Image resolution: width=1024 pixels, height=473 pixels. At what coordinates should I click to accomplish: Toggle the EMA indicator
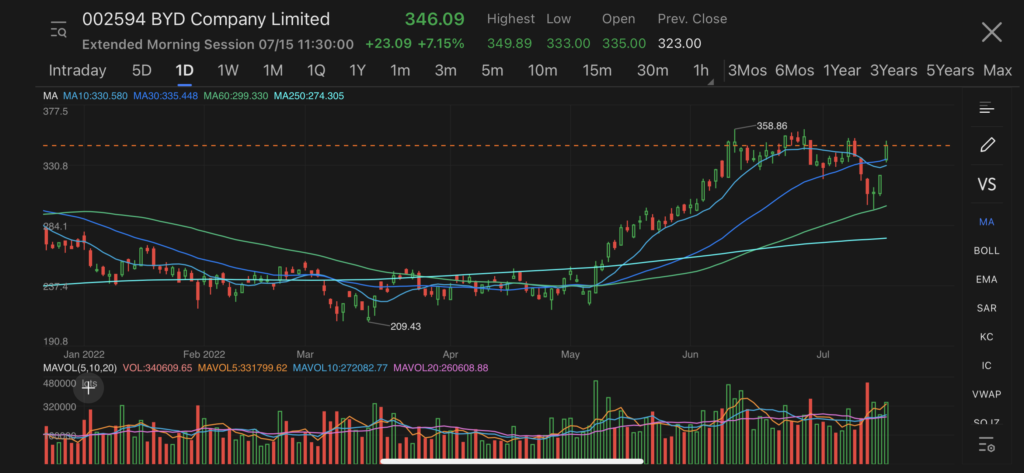tap(986, 280)
